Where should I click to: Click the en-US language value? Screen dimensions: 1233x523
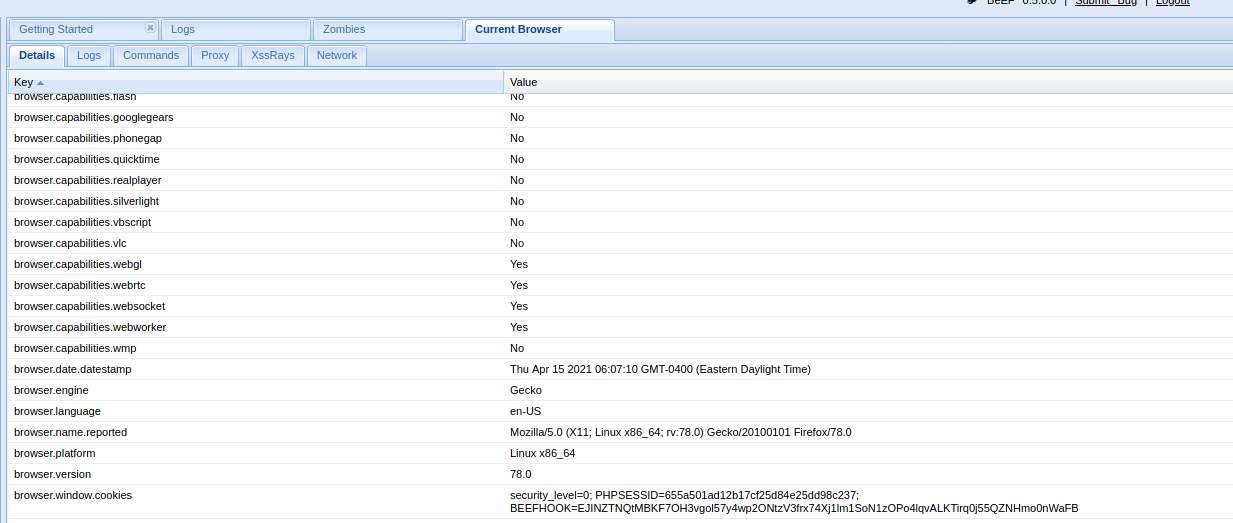(526, 411)
